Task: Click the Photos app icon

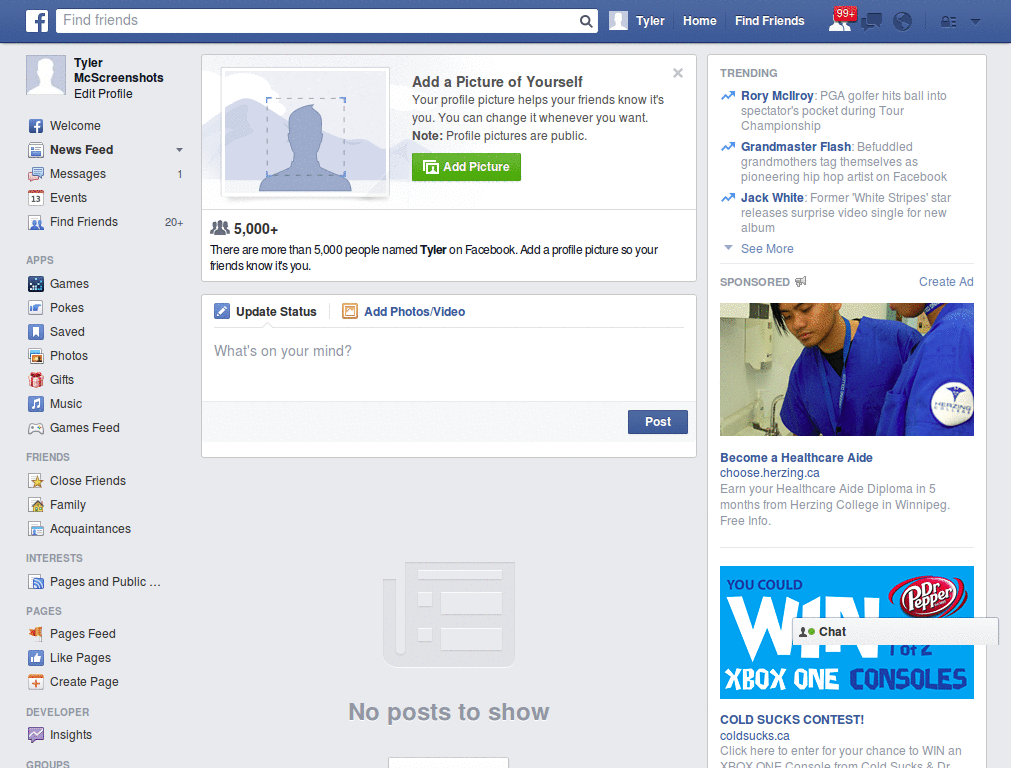Action: (36, 356)
